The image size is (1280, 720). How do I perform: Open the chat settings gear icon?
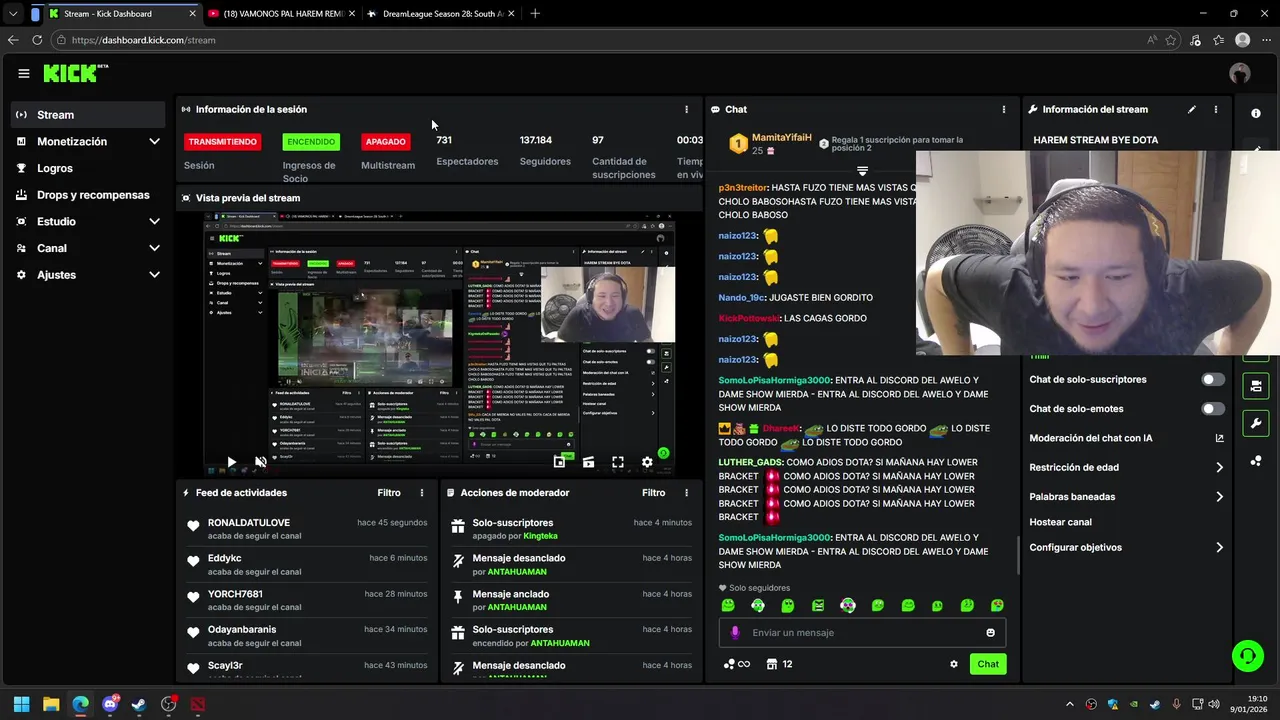click(954, 664)
